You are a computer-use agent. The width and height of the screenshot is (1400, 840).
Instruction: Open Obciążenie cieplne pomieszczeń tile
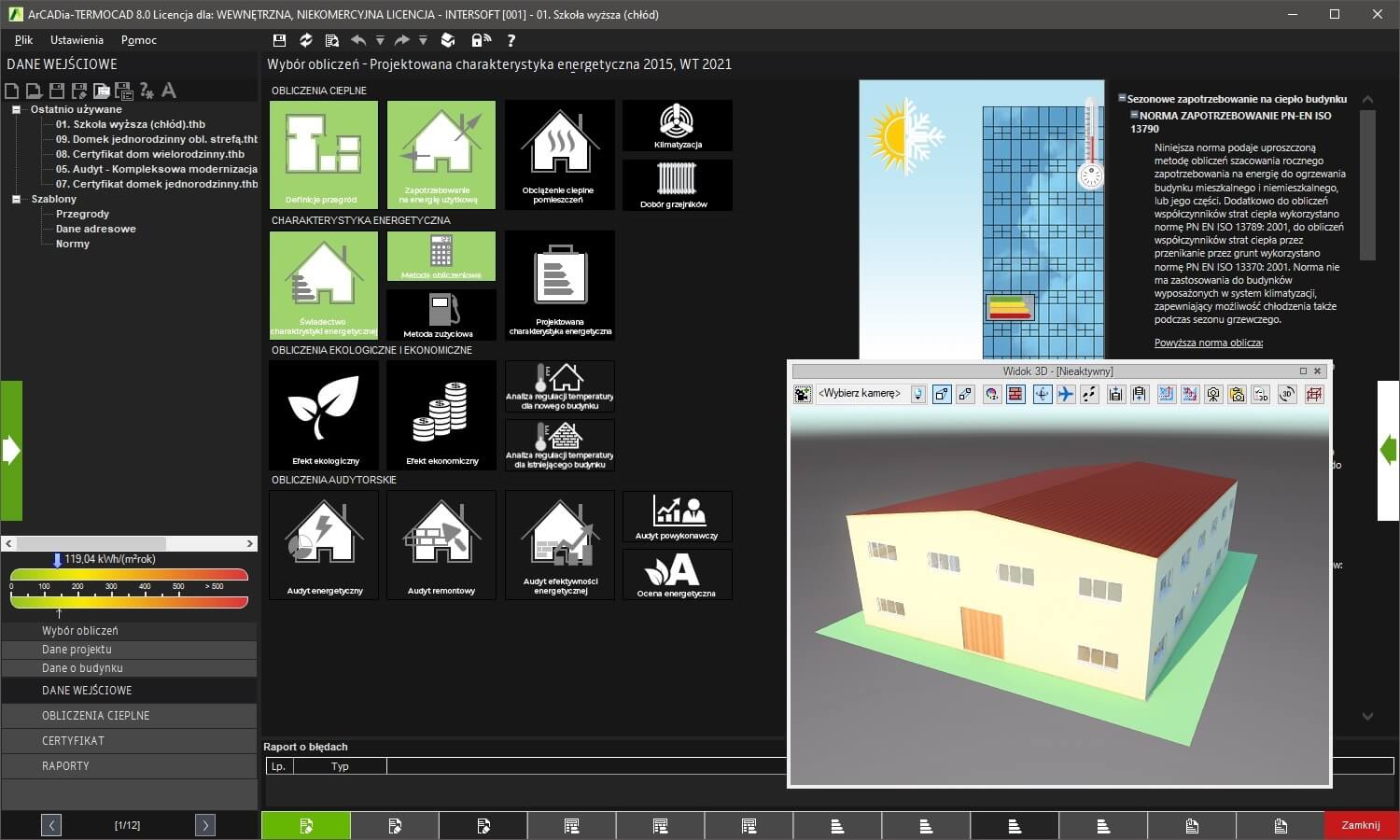pos(560,154)
